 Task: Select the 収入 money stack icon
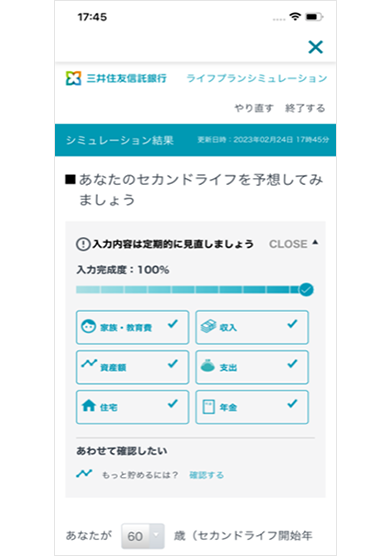[208, 326]
